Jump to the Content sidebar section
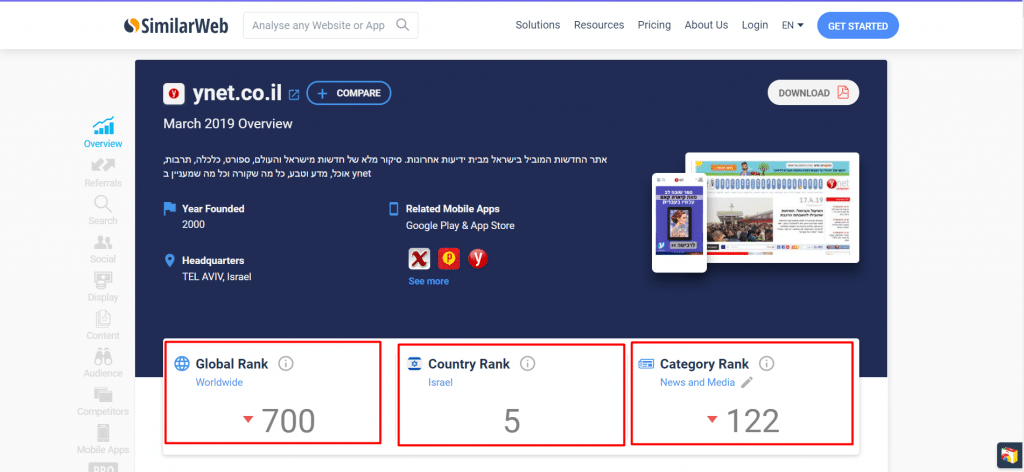Screen dimensions: 1024x472 pyautogui.click(x=103, y=325)
